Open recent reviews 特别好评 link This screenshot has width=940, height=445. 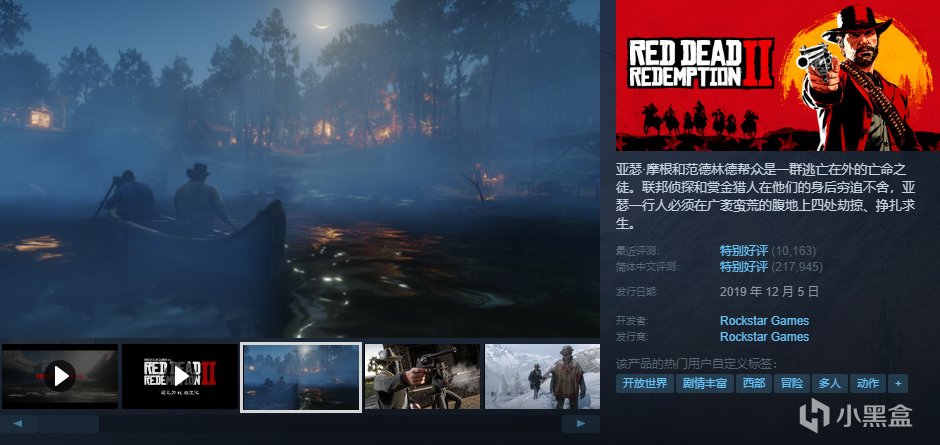point(743,251)
